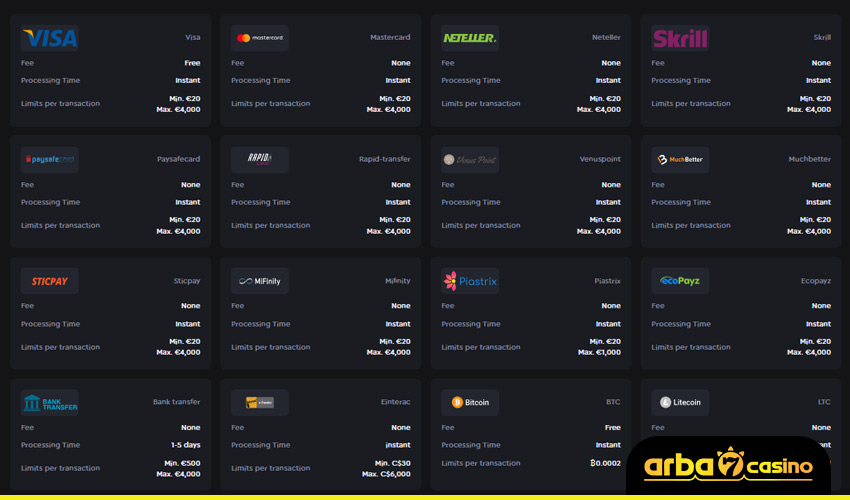The image size is (850, 500).
Task: Choose the ecoPayz logo
Action: pos(680,281)
